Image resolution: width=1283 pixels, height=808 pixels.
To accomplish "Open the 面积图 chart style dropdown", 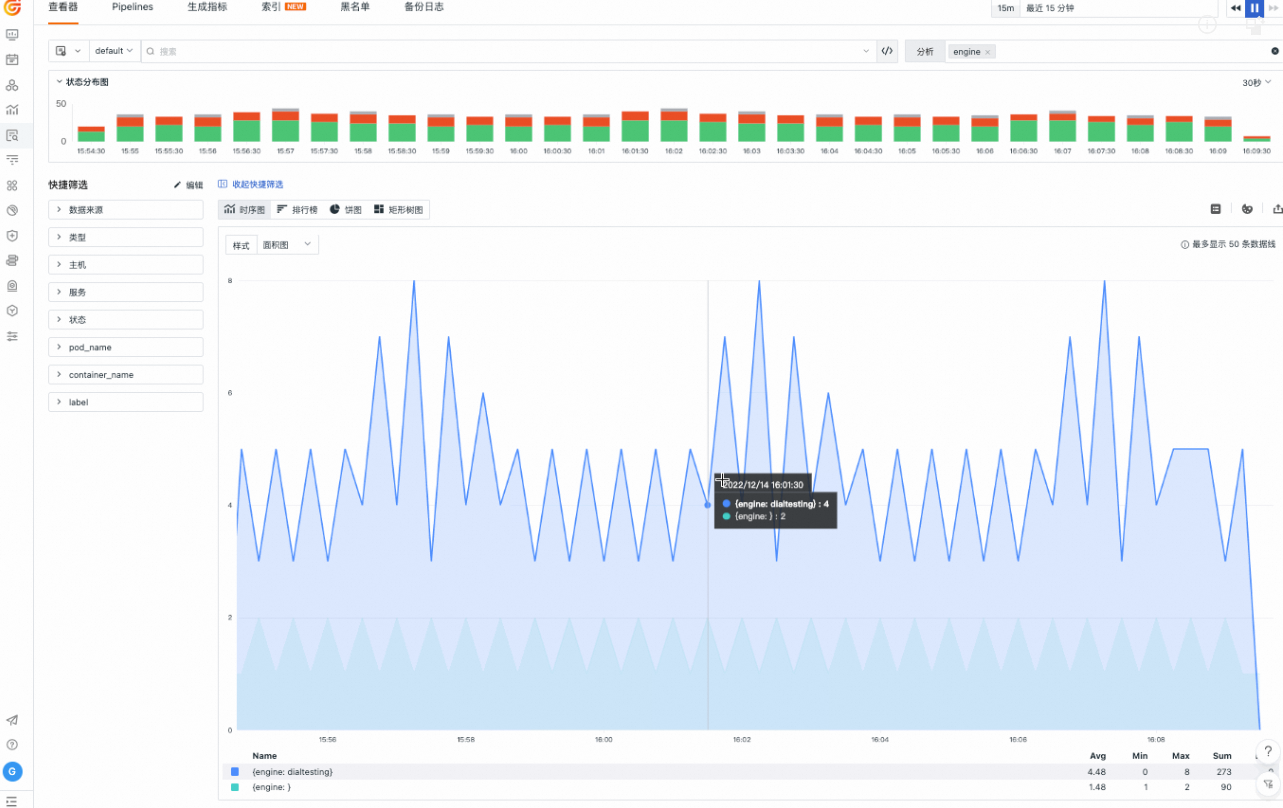I will click(288, 244).
